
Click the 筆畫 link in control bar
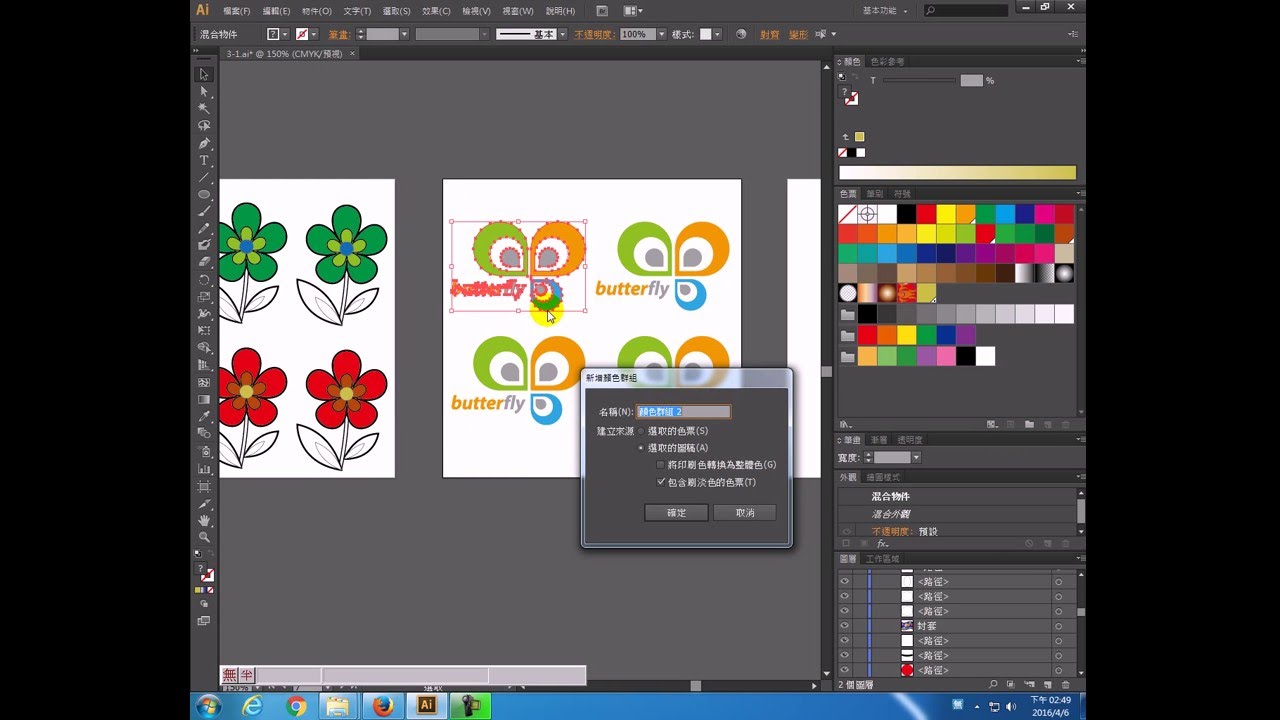coord(338,34)
